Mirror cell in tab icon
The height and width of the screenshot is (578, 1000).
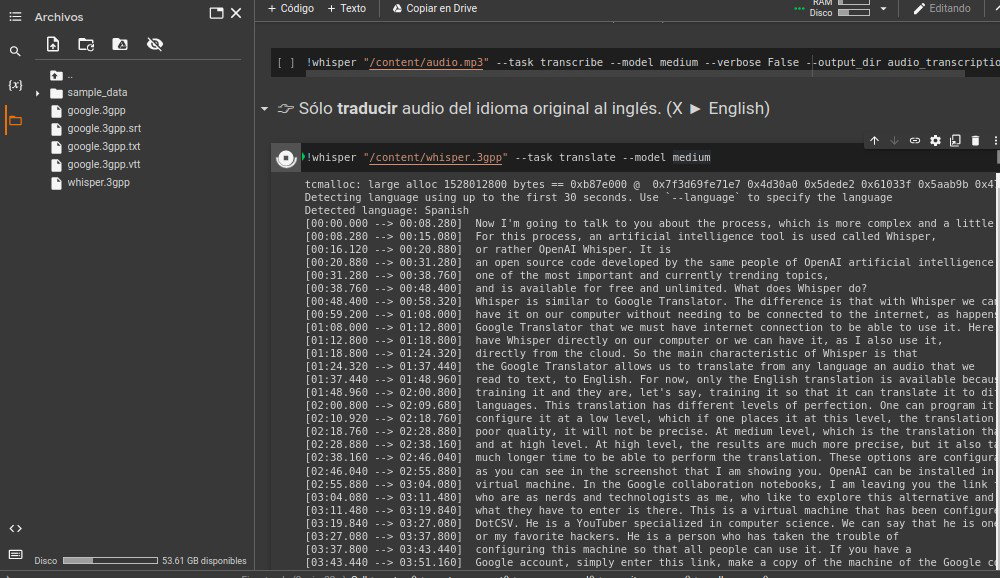(955, 140)
